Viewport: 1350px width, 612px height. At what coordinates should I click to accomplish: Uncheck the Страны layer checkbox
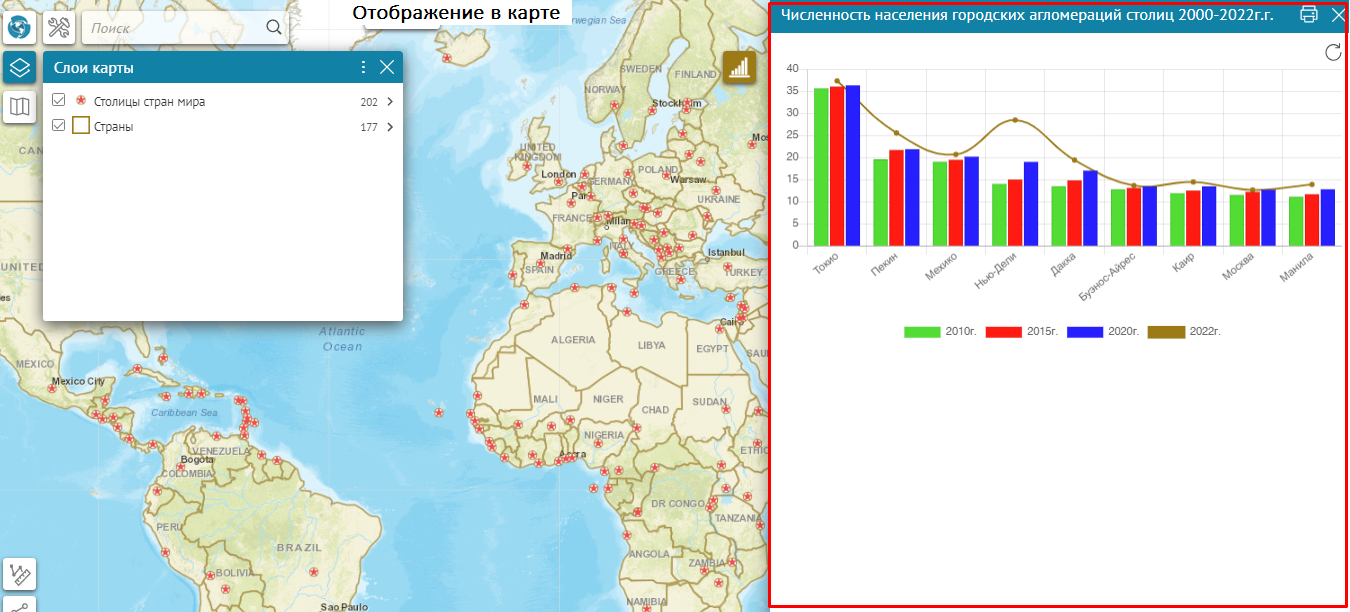pos(59,126)
